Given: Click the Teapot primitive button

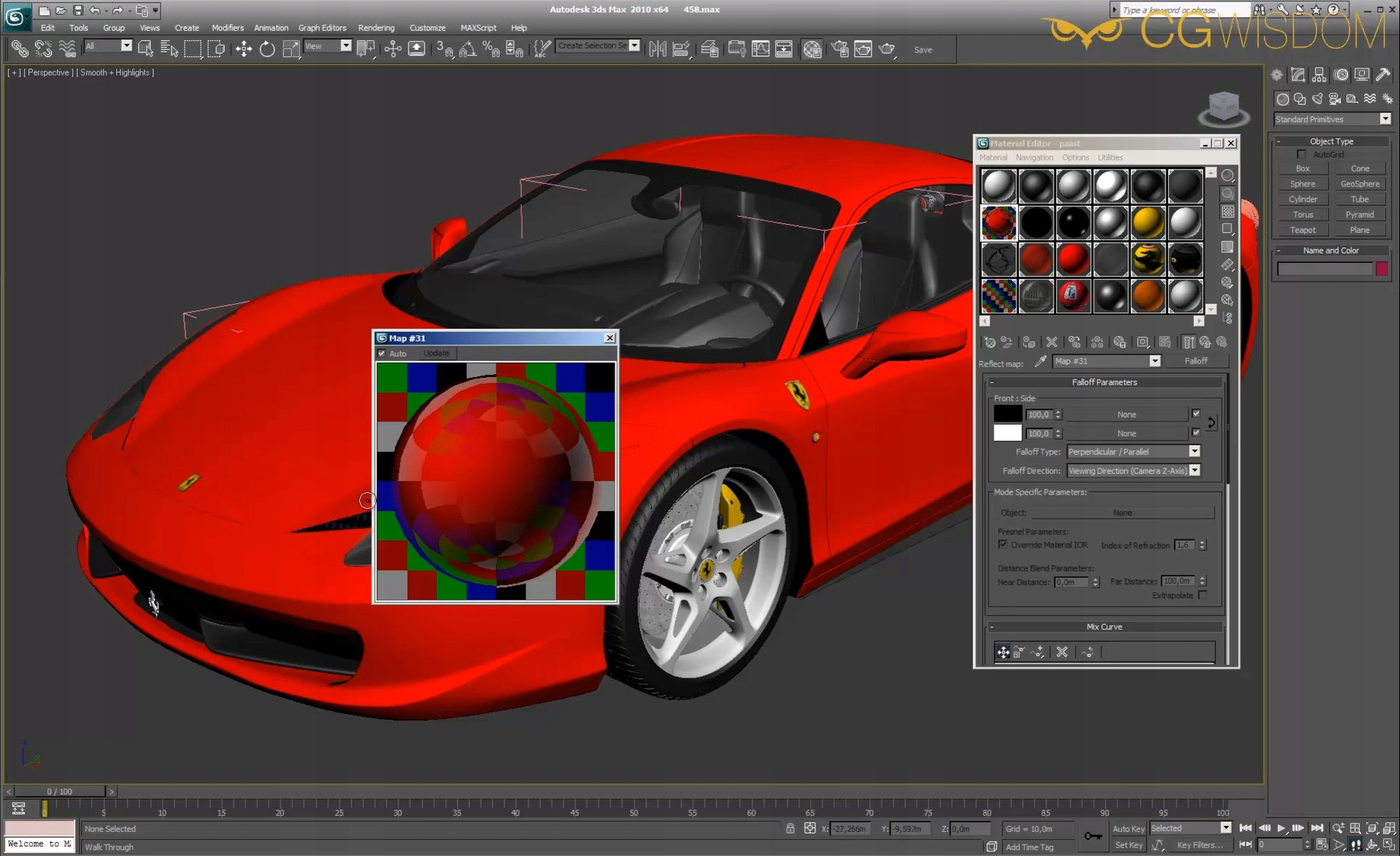Looking at the screenshot, I should pyautogui.click(x=1302, y=230).
